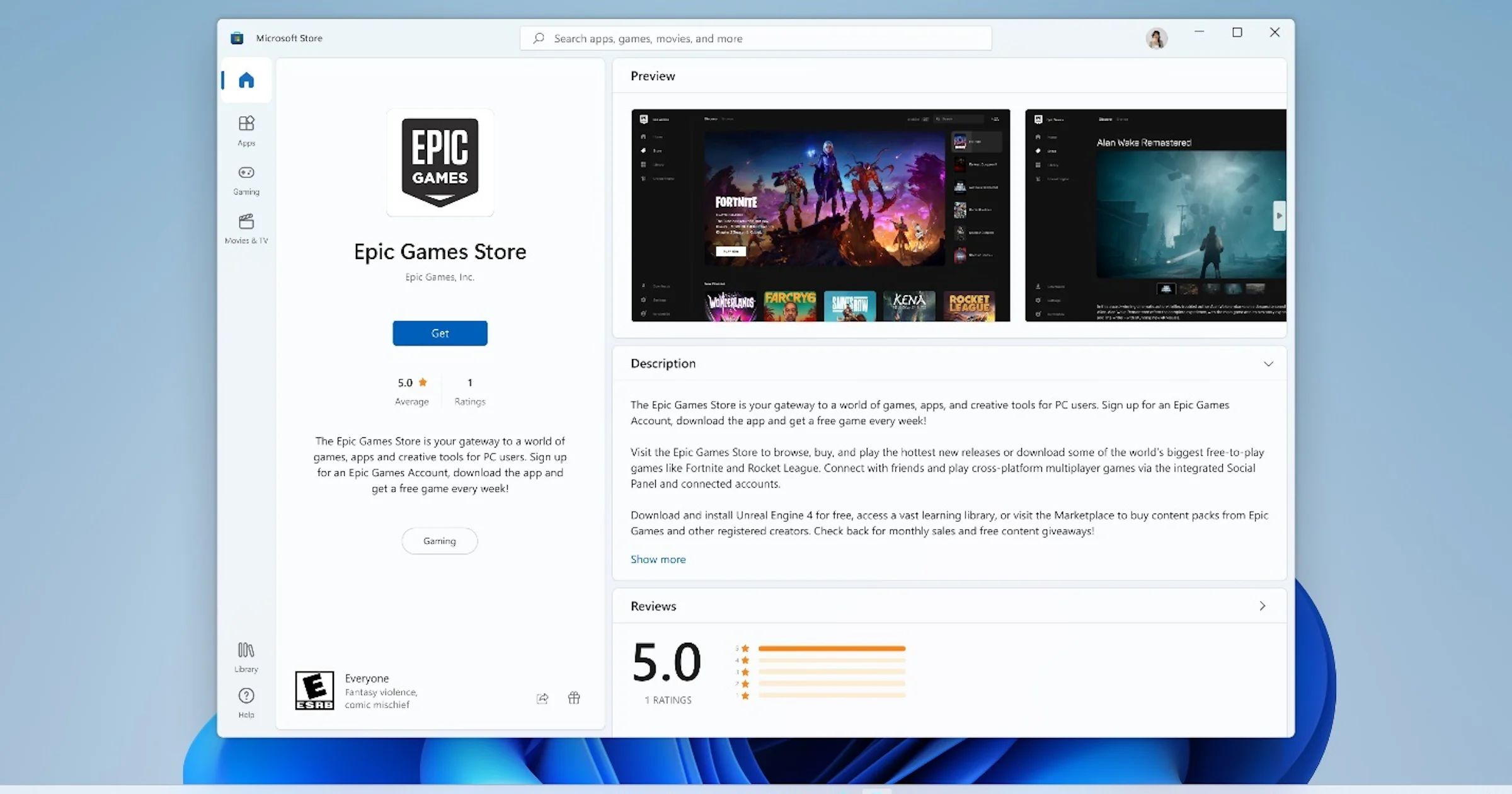The width and height of the screenshot is (1512, 794).
Task: Click the Epic Games logo image
Action: click(440, 162)
